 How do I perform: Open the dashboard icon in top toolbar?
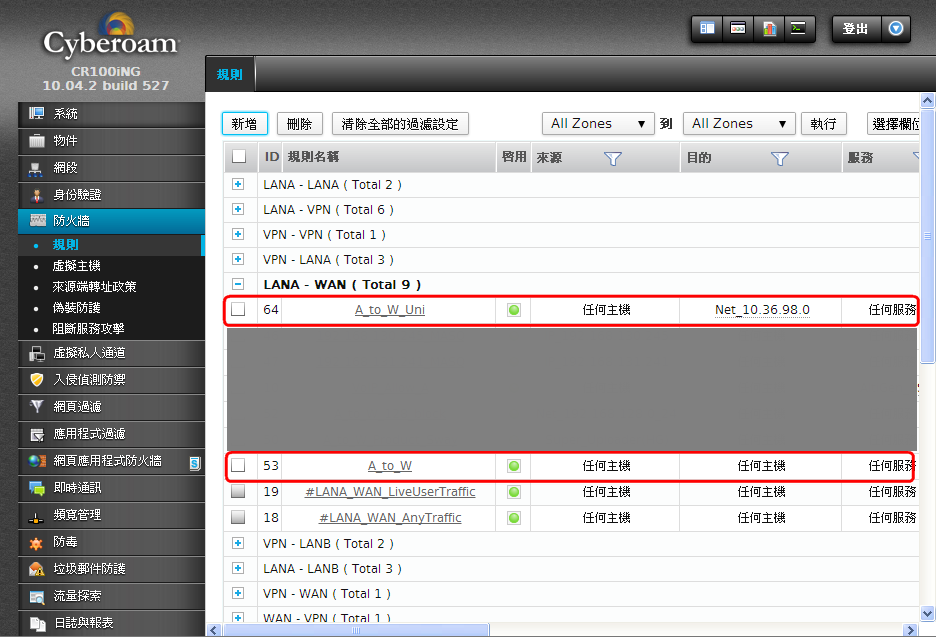707,28
